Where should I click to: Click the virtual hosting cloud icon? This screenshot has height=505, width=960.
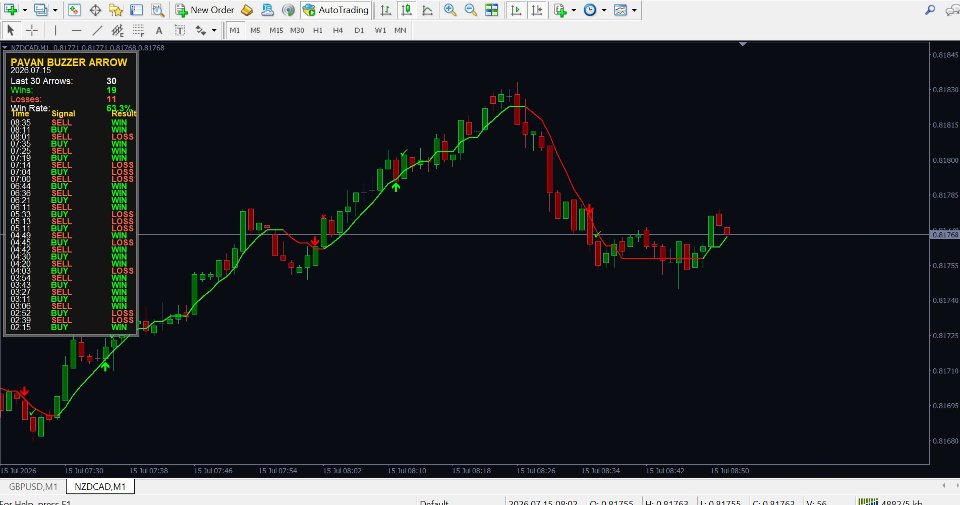(x=268, y=10)
